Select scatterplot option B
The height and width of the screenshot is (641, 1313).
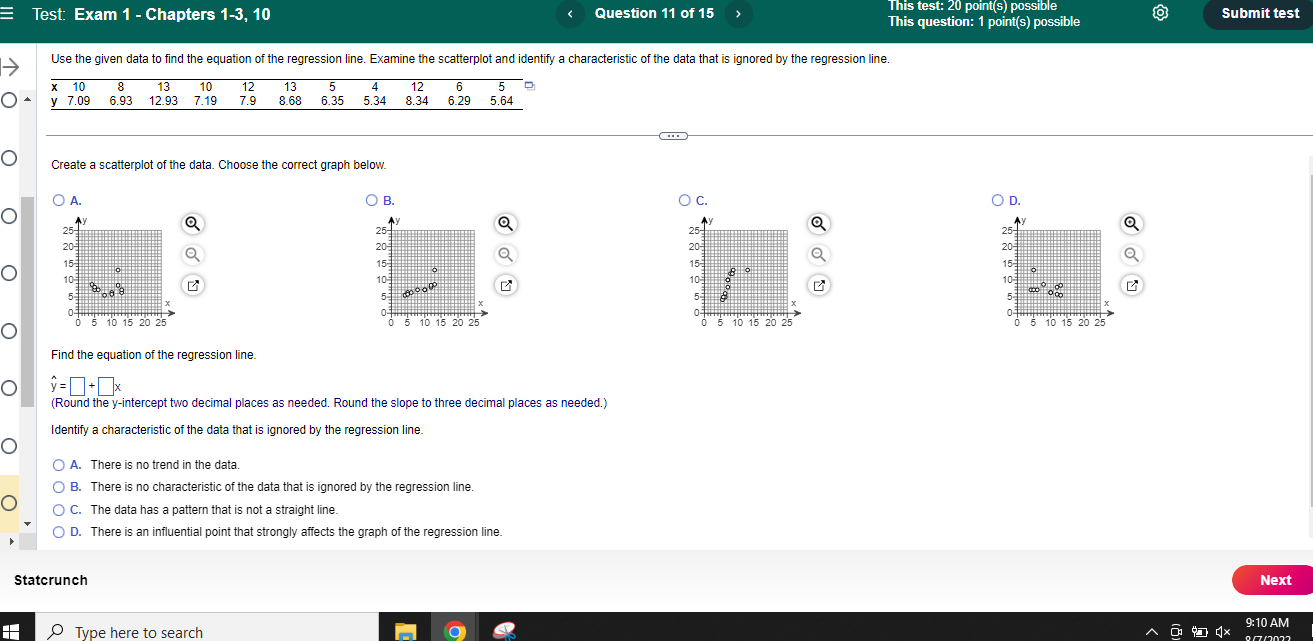tap(371, 200)
